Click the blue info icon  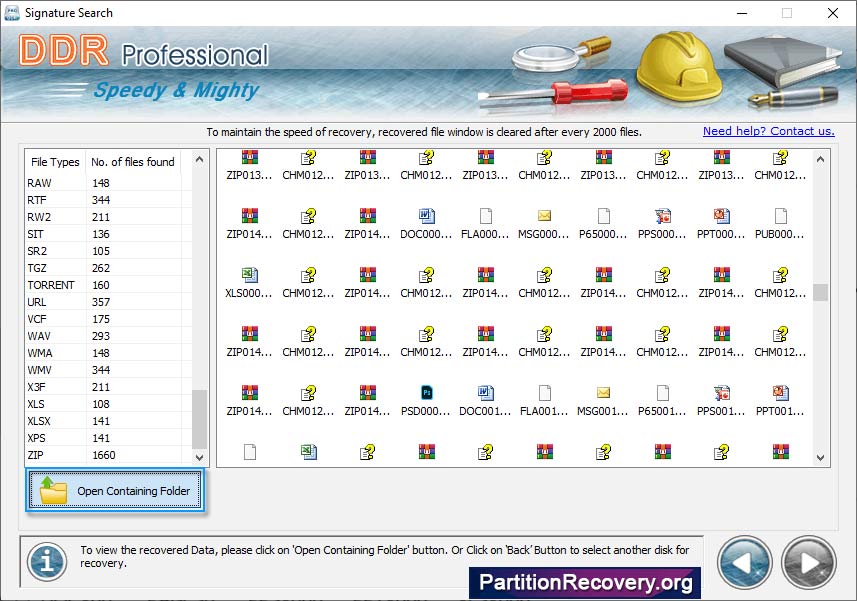46,562
